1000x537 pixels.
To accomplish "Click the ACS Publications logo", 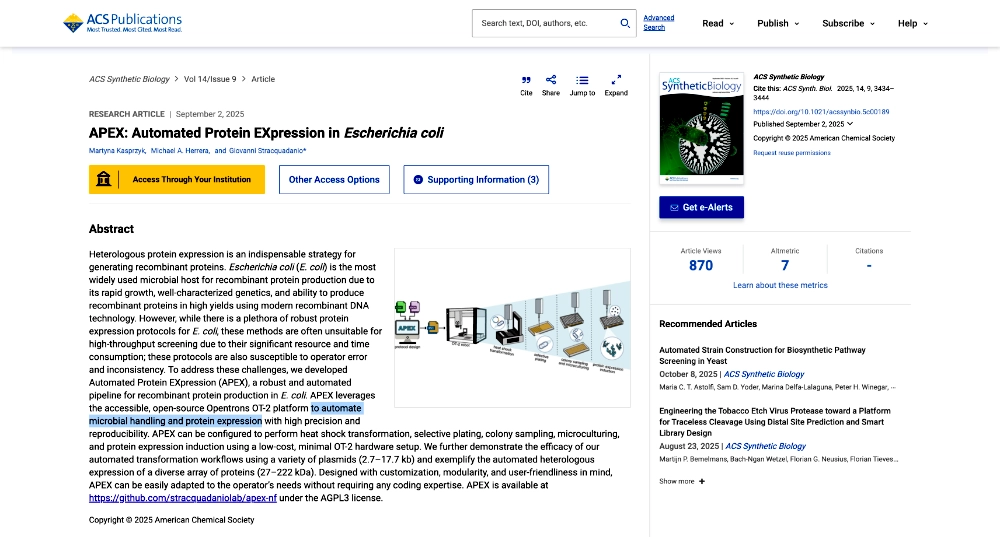I will tap(122, 22).
